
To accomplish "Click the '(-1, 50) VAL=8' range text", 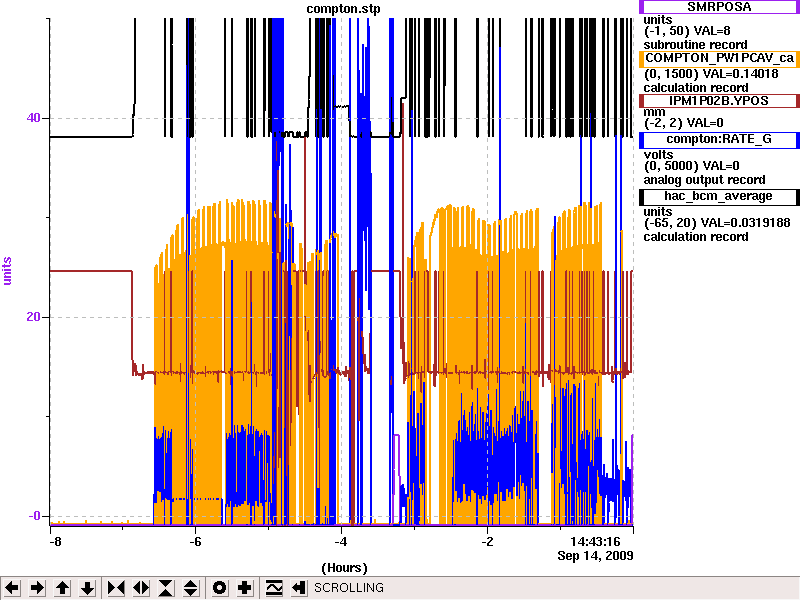I will [687, 31].
